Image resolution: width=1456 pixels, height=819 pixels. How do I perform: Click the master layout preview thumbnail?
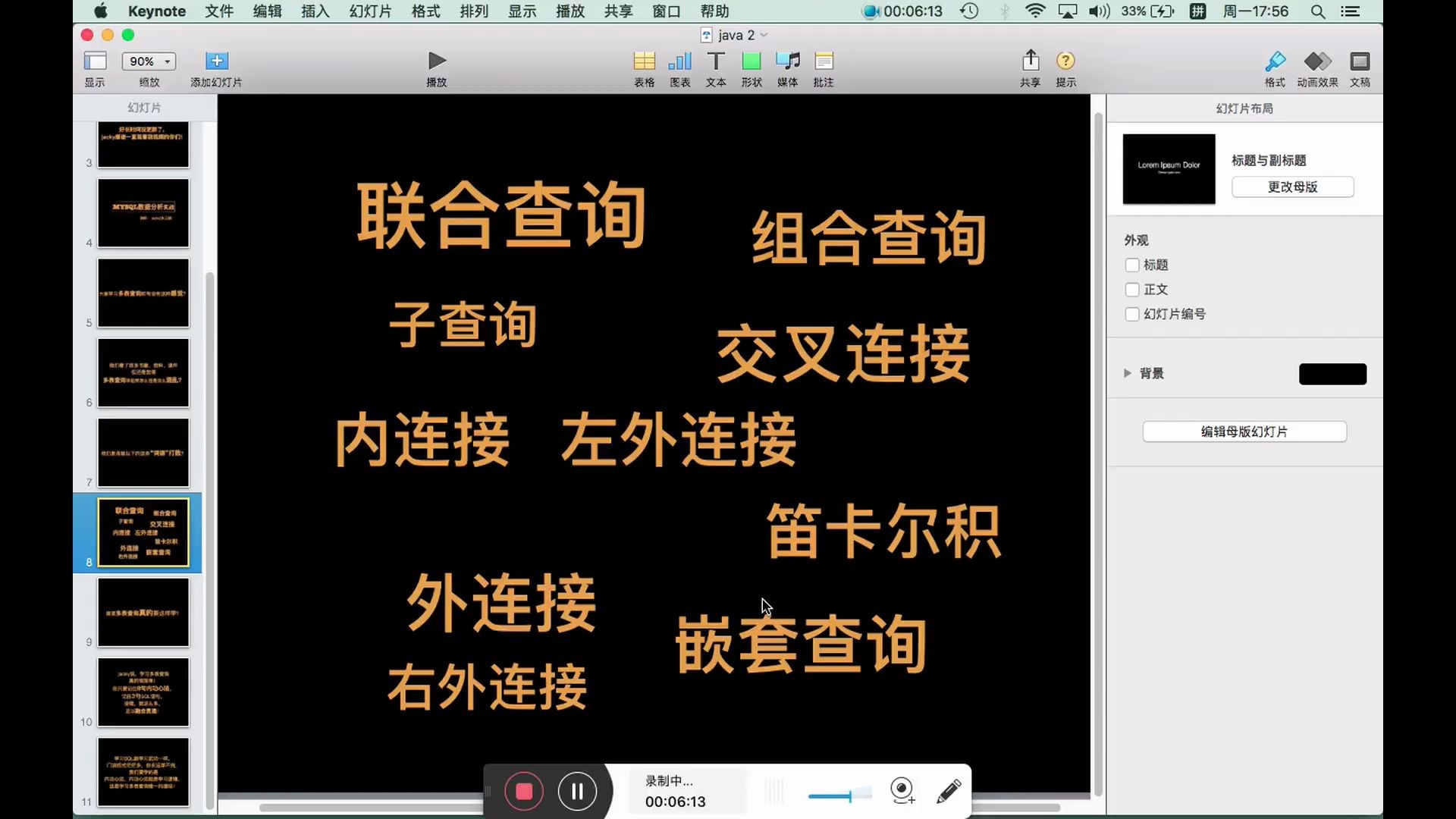[x=1169, y=169]
